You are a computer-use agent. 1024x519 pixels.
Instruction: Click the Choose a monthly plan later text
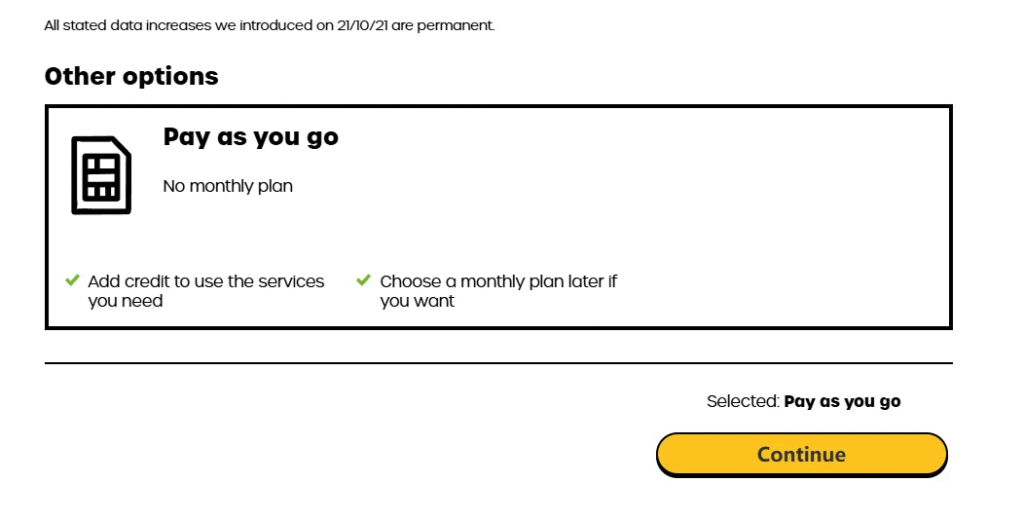point(498,281)
